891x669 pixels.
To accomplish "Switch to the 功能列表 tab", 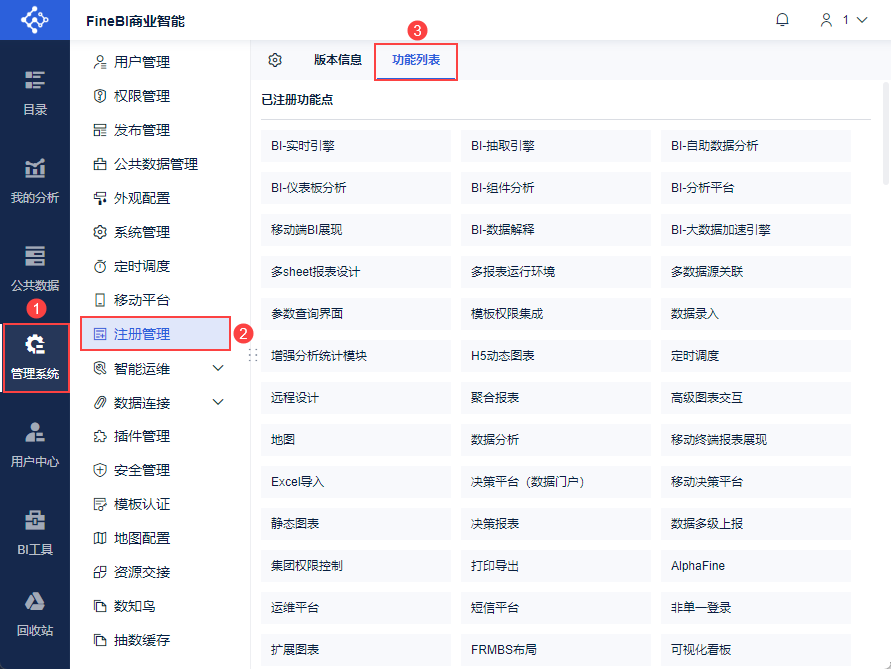I will (x=416, y=60).
